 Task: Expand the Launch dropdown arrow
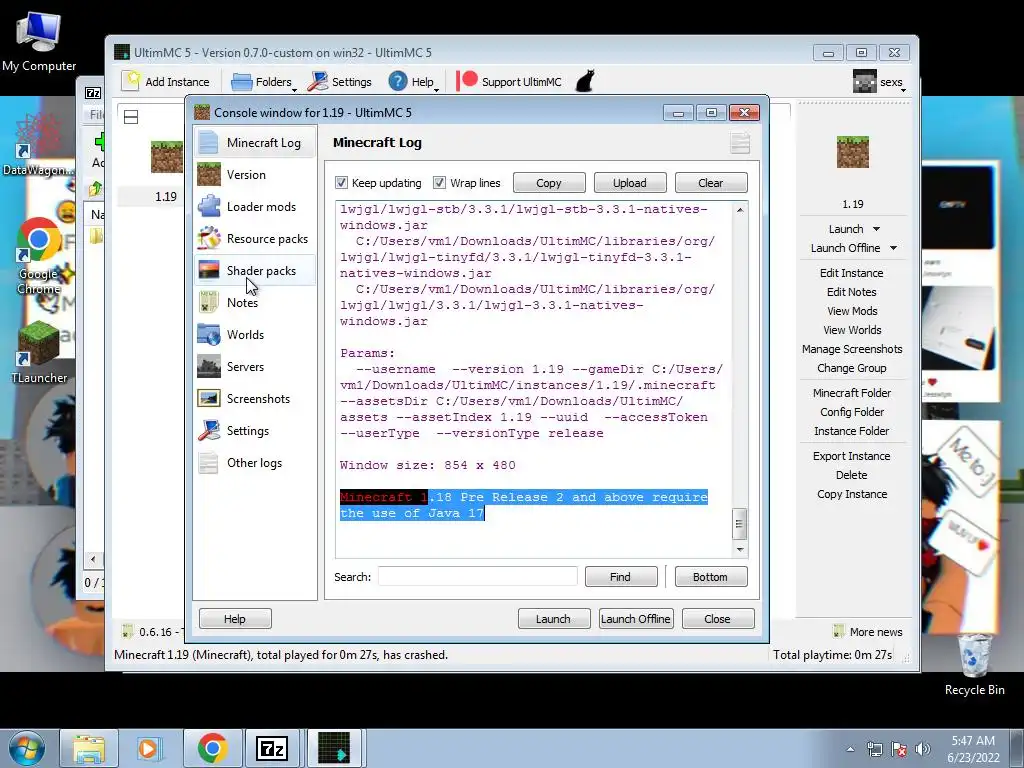pos(876,229)
